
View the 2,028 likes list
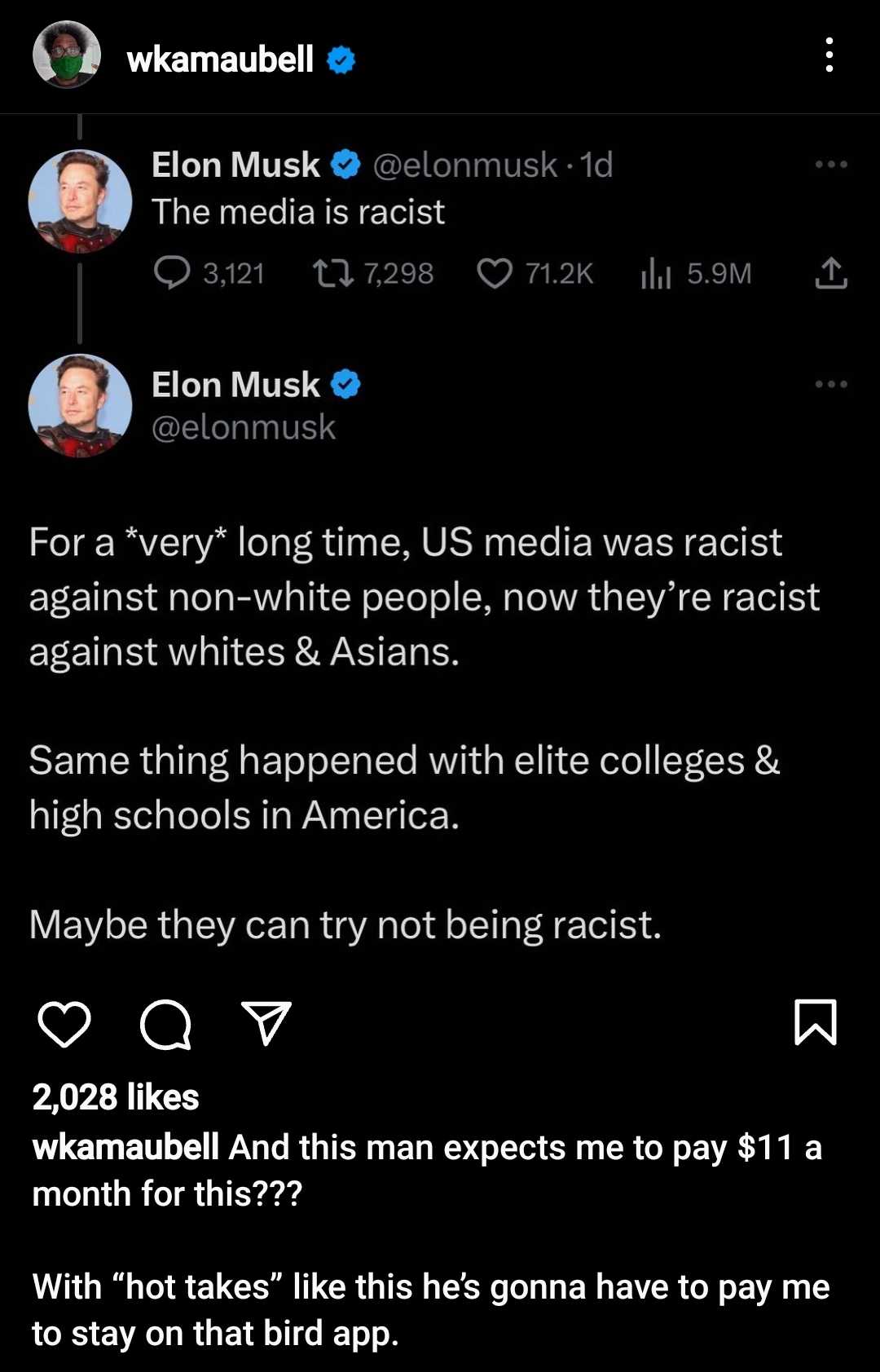116,1097
